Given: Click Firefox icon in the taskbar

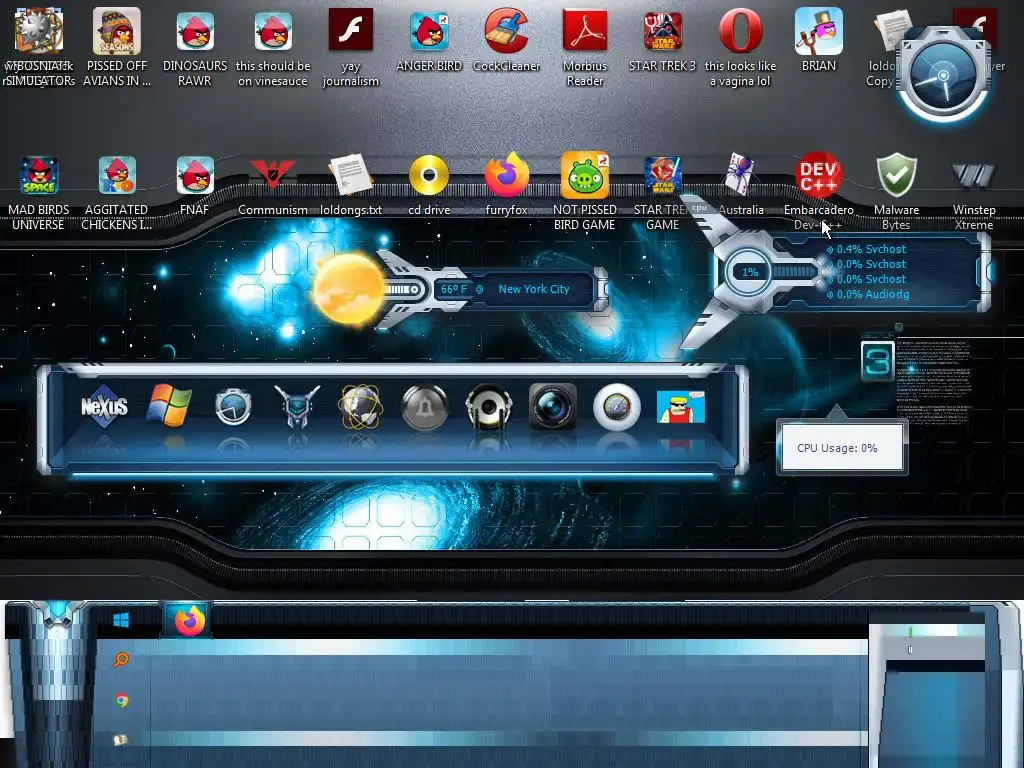Looking at the screenshot, I should (189, 620).
